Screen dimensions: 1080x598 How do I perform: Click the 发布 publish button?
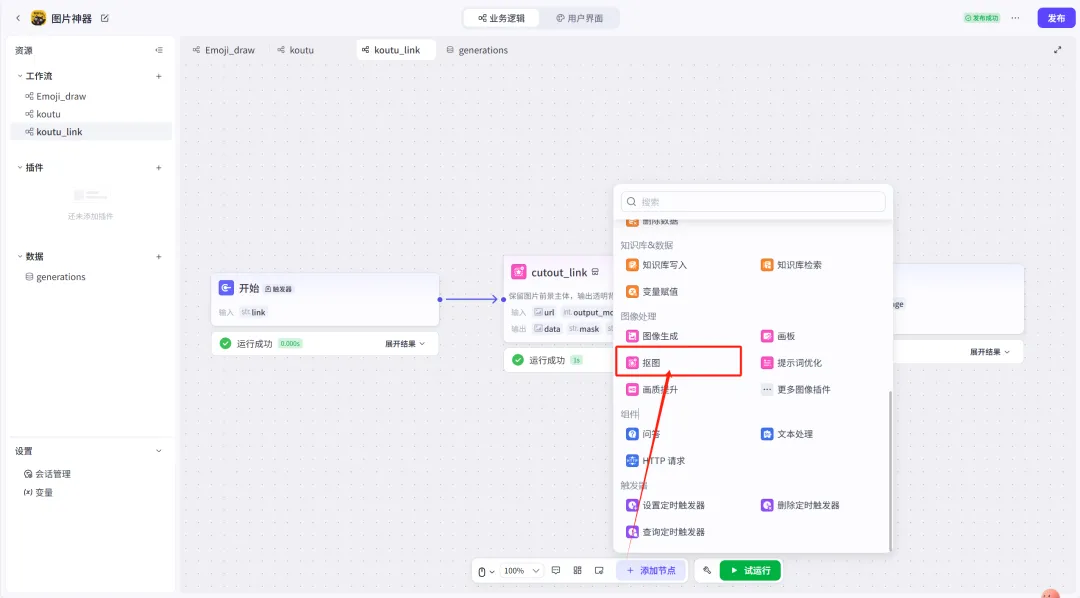(x=1056, y=18)
